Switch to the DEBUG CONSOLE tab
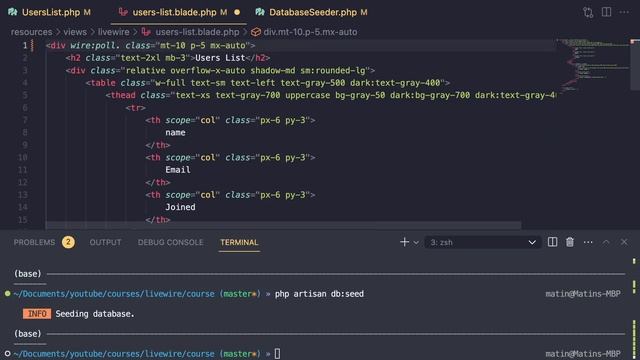 [x=170, y=242]
